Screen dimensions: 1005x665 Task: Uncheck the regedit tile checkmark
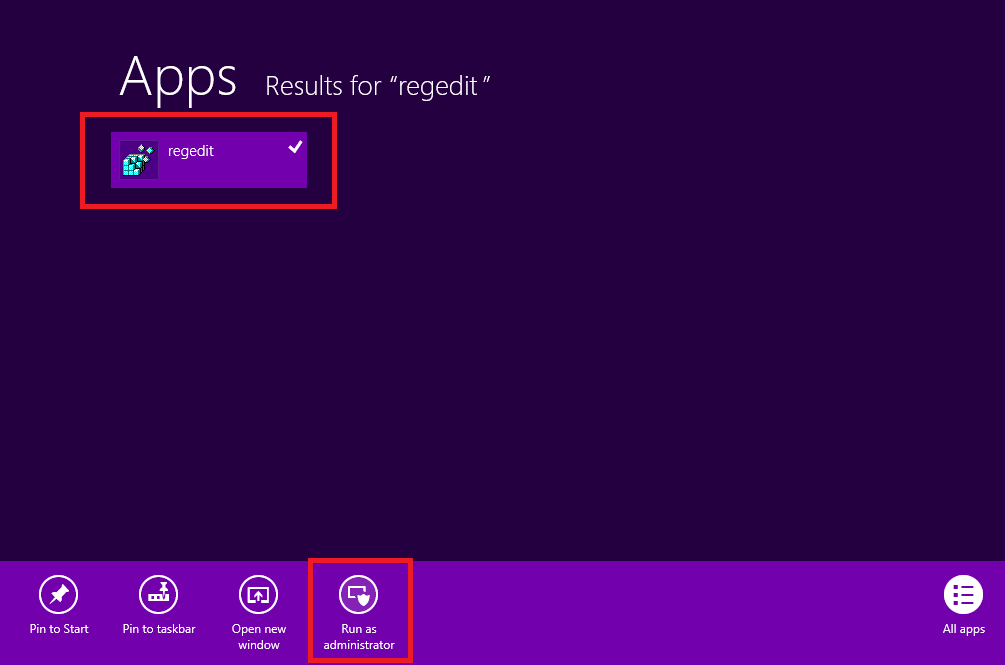pos(295,147)
